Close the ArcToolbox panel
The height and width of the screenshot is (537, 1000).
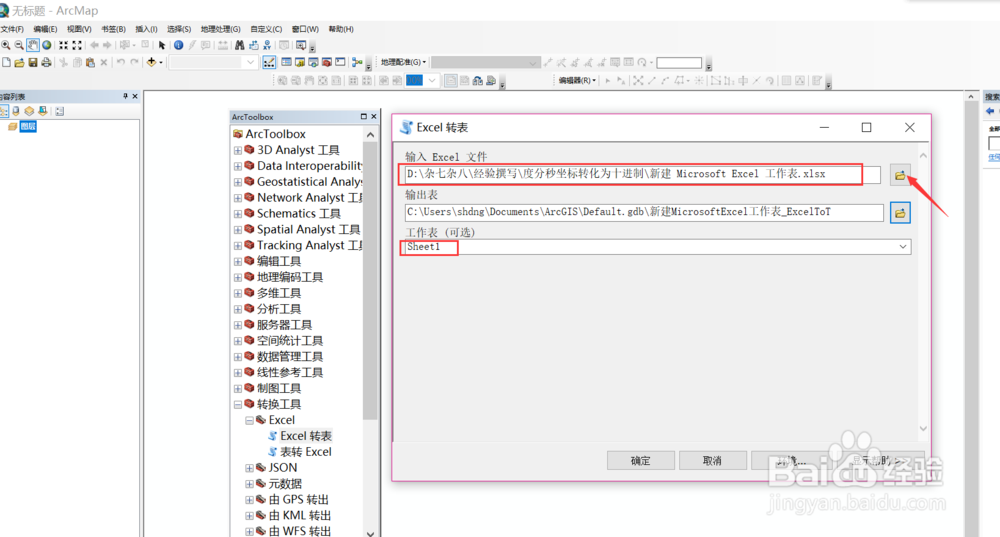point(374,117)
